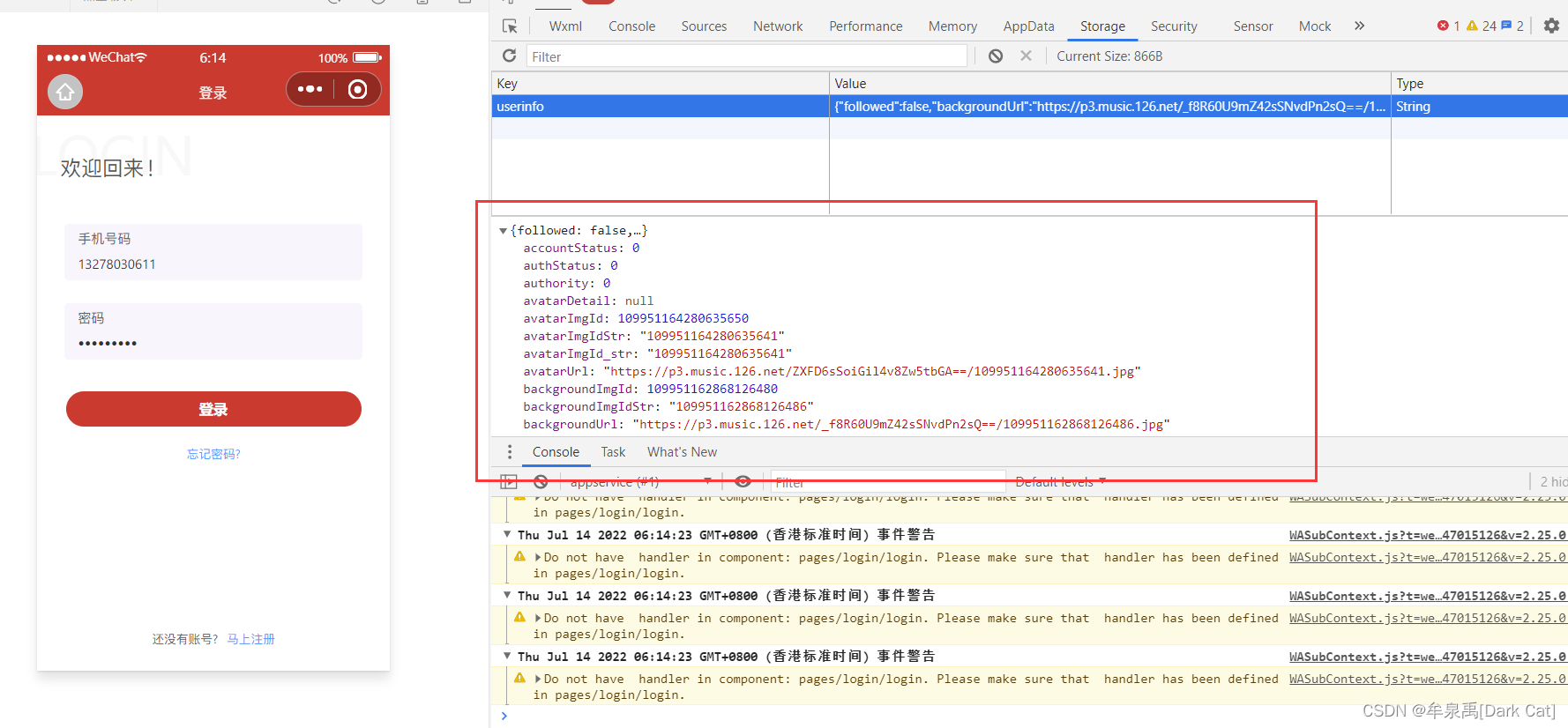The height and width of the screenshot is (728, 1568).
Task: Click the phone number input field
Action: (x=213, y=252)
